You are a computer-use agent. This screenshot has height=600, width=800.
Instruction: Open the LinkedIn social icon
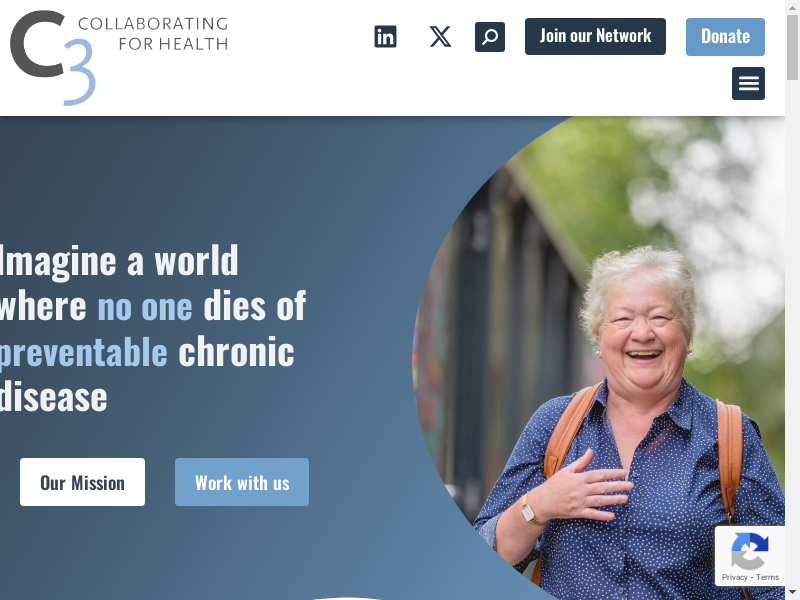coord(385,37)
